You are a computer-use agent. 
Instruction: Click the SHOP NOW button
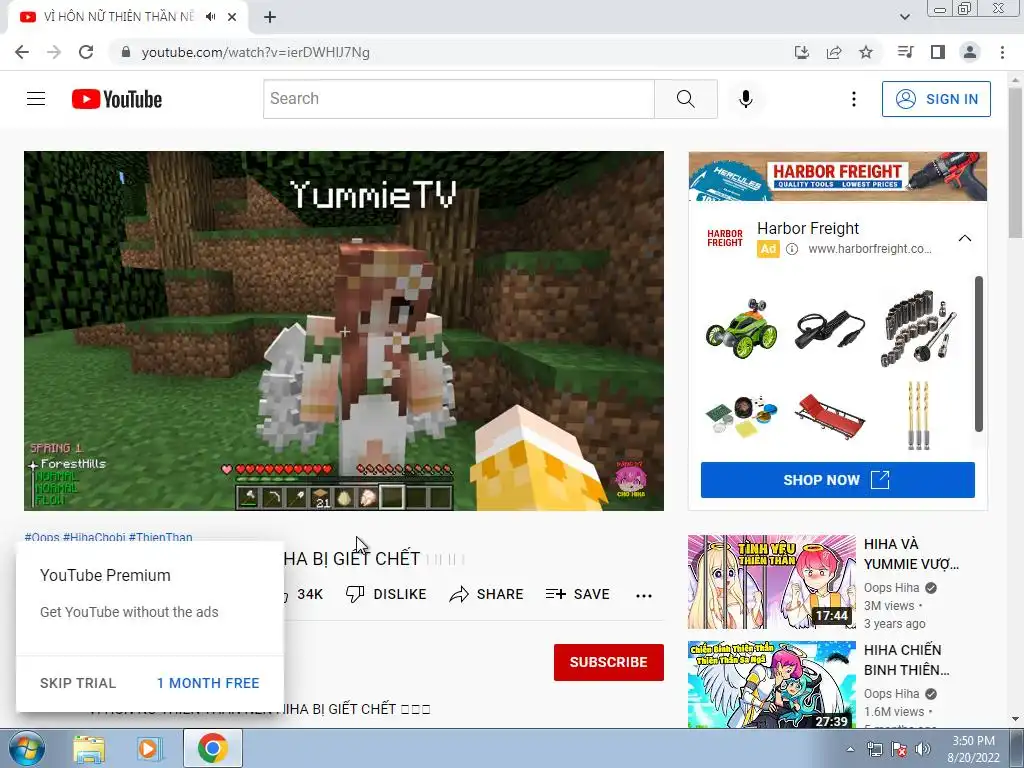coord(837,480)
